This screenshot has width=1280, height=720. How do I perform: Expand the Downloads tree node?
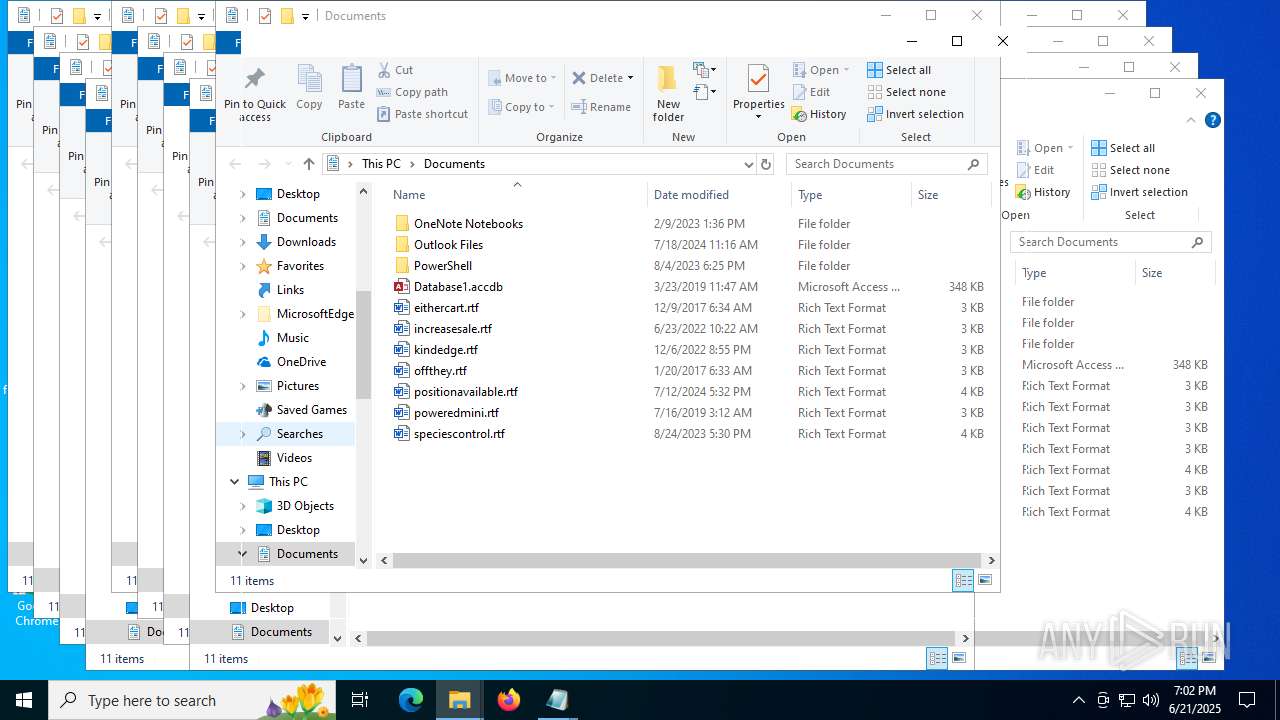pos(243,242)
